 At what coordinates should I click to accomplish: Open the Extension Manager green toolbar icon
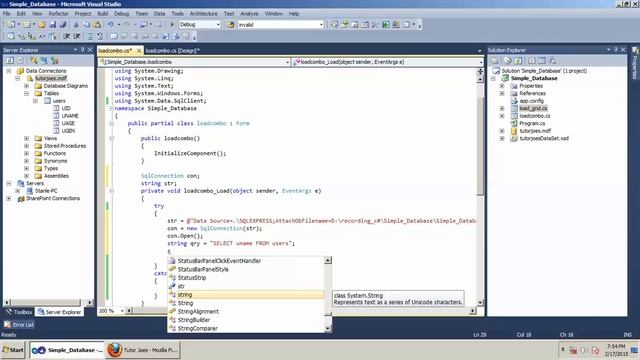click(386, 24)
